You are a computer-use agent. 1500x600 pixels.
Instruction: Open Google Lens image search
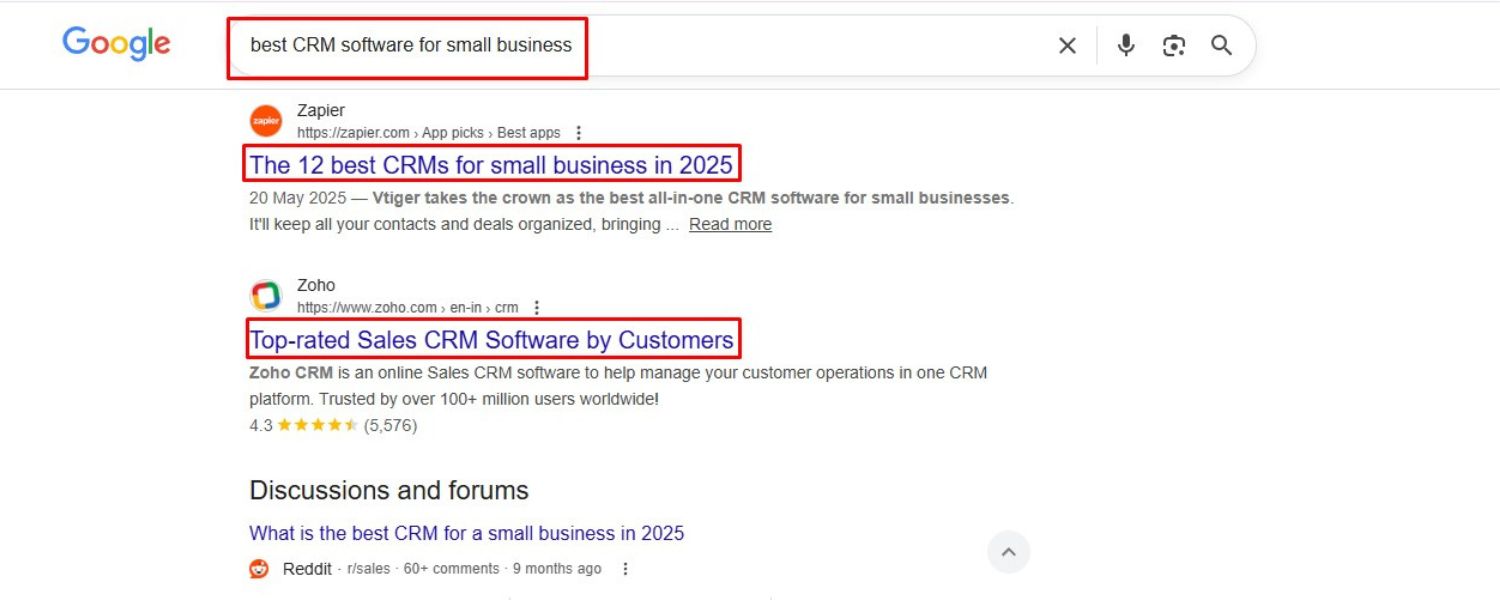click(1174, 45)
